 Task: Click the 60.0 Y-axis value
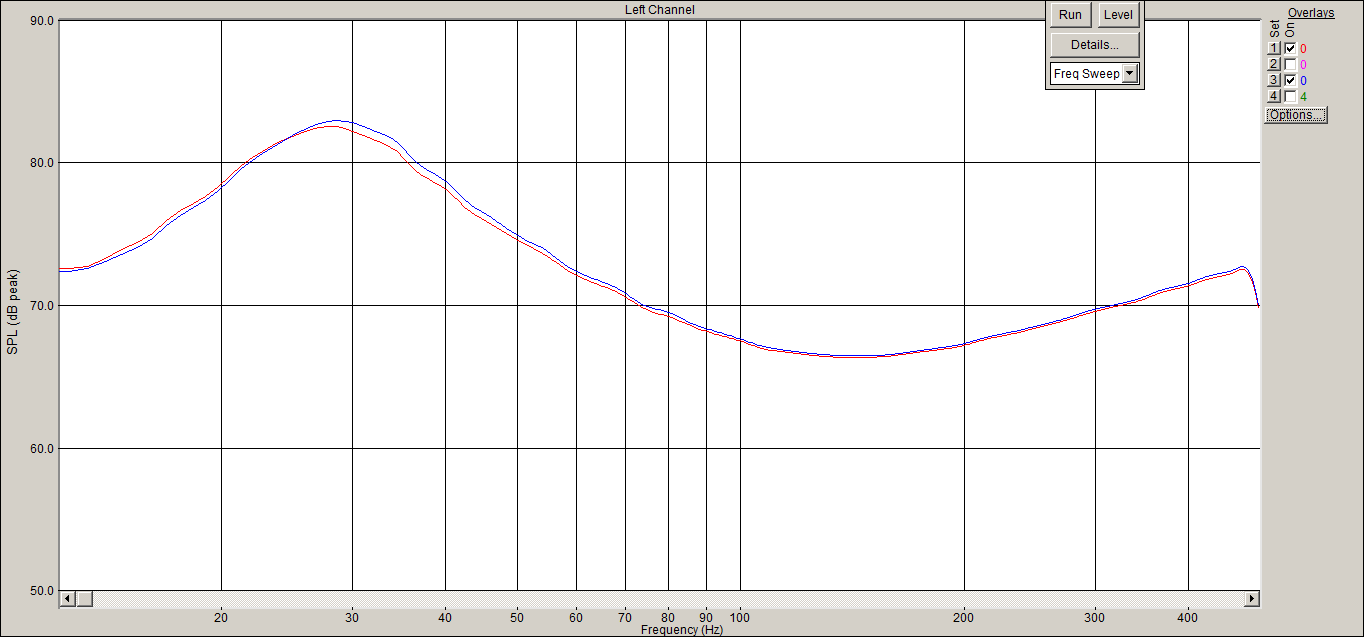tap(42, 448)
